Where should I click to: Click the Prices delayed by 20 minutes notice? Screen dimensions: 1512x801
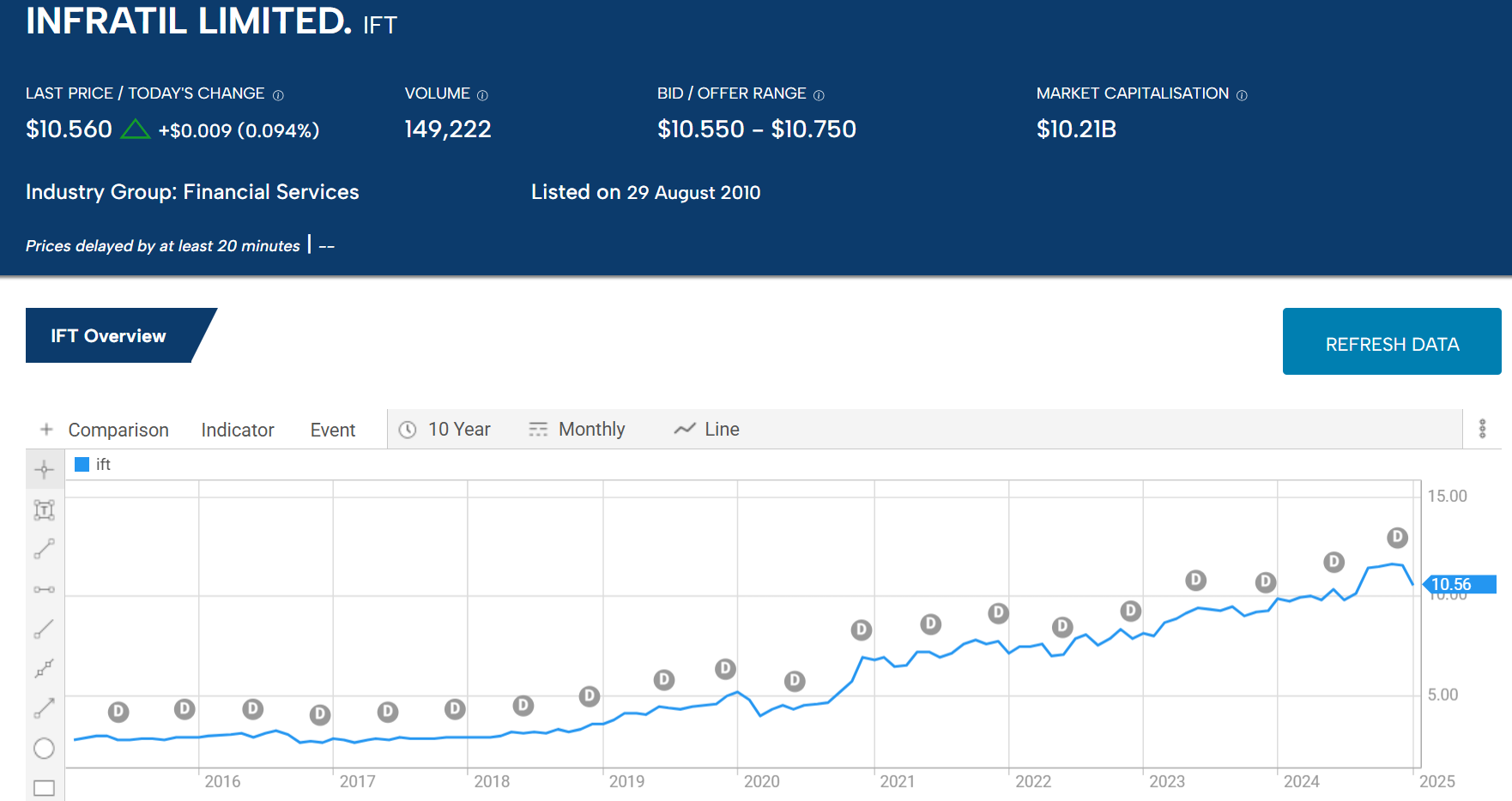point(163,246)
